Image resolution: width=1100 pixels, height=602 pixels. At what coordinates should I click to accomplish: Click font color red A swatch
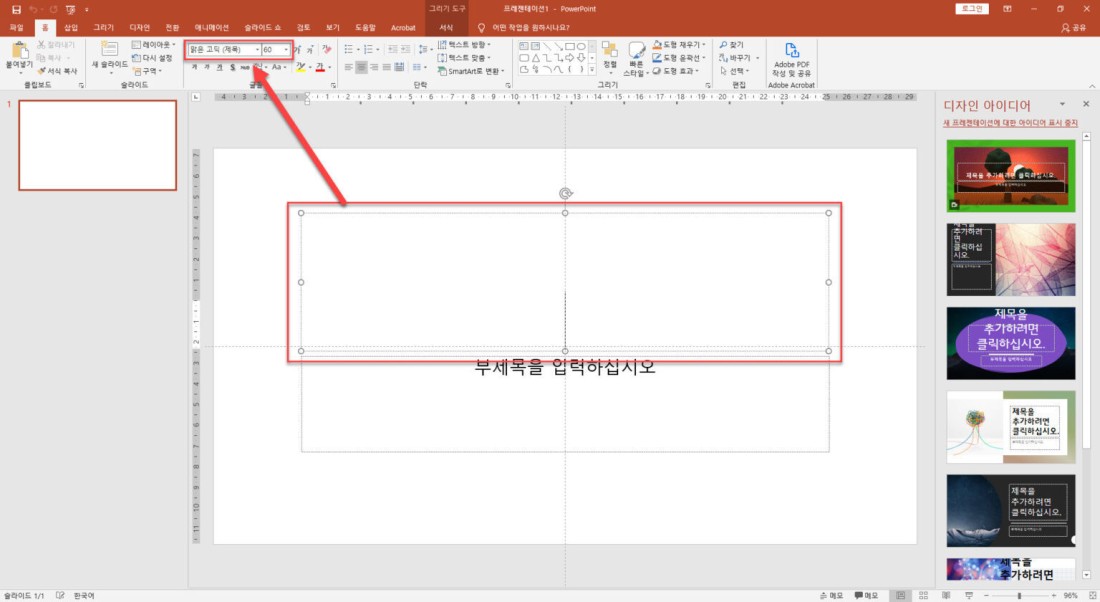tap(319, 67)
